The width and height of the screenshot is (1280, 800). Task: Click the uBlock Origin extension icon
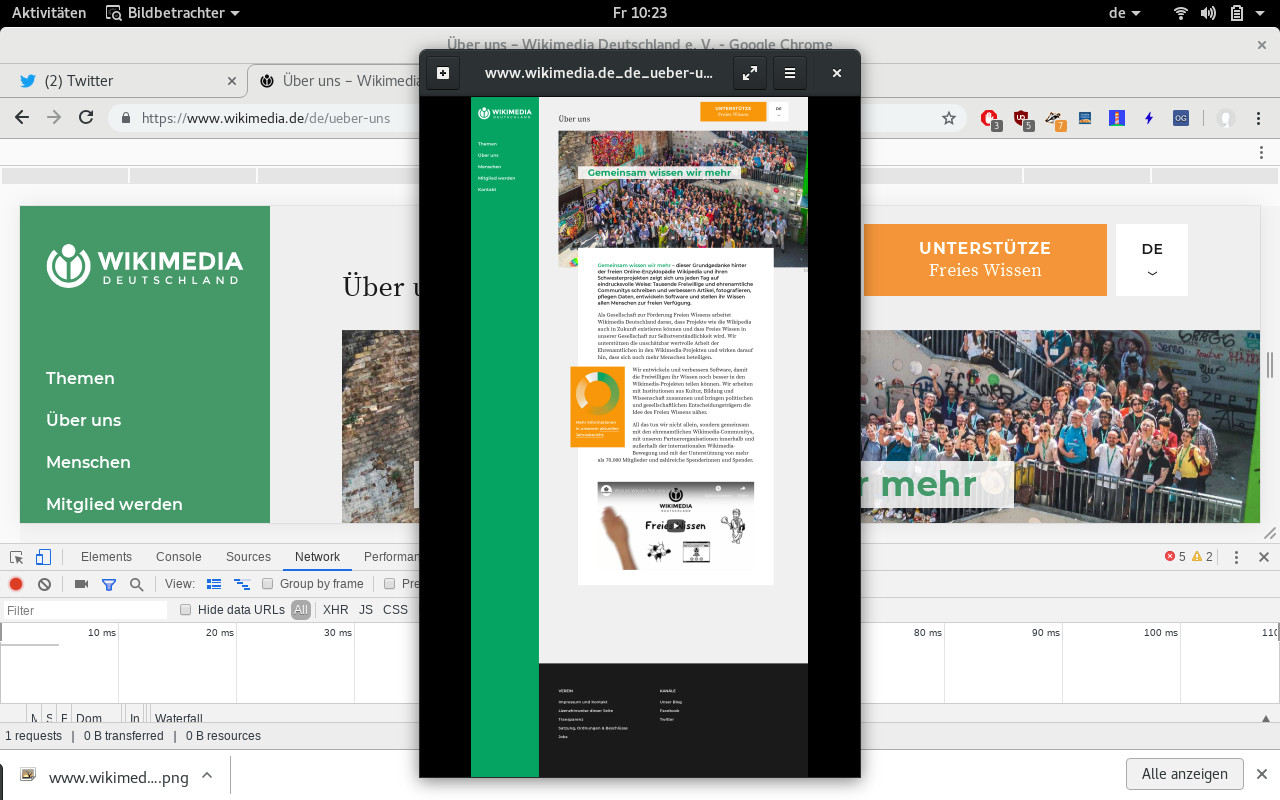(1020, 118)
